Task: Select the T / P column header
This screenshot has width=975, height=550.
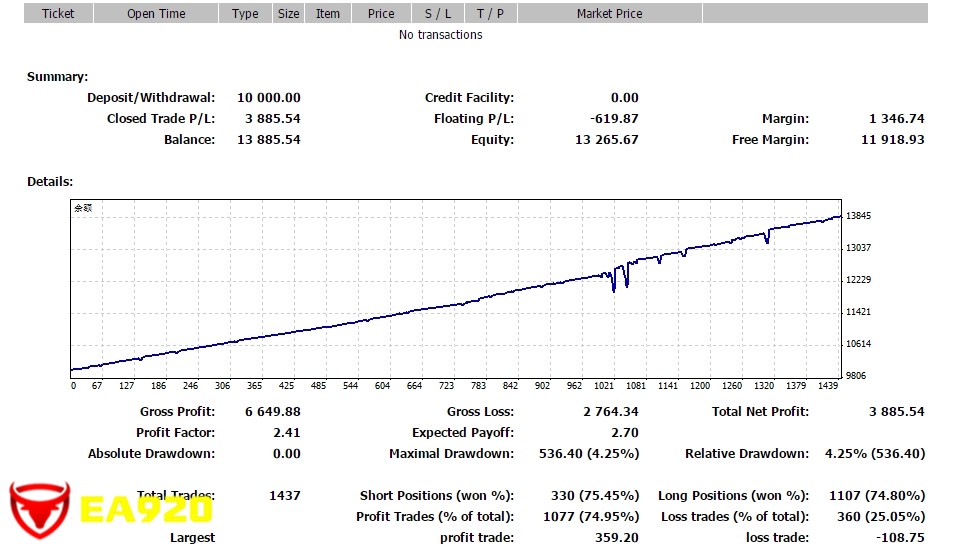Action: tap(490, 14)
